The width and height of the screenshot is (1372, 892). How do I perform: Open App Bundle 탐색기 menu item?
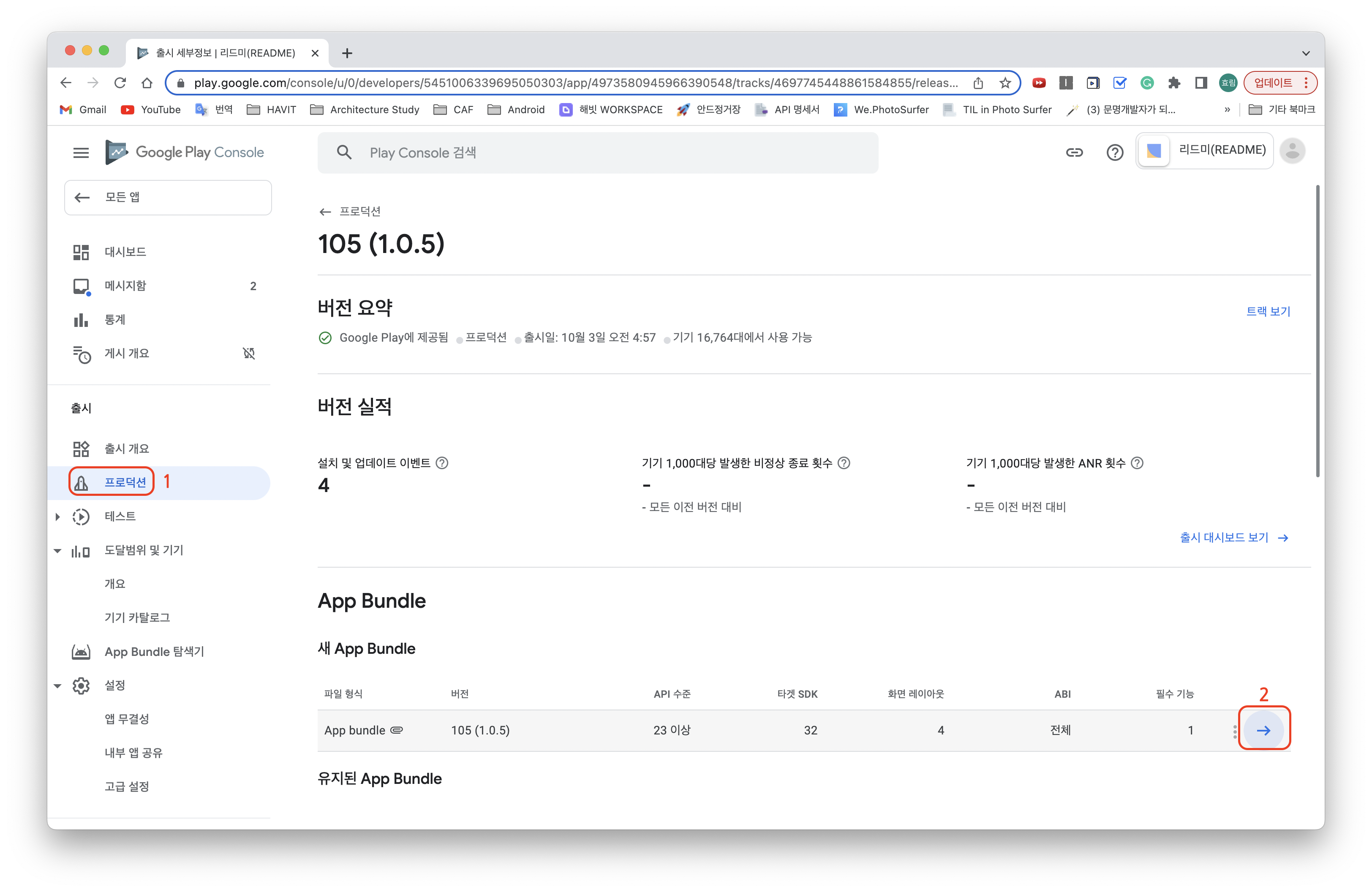pos(154,651)
